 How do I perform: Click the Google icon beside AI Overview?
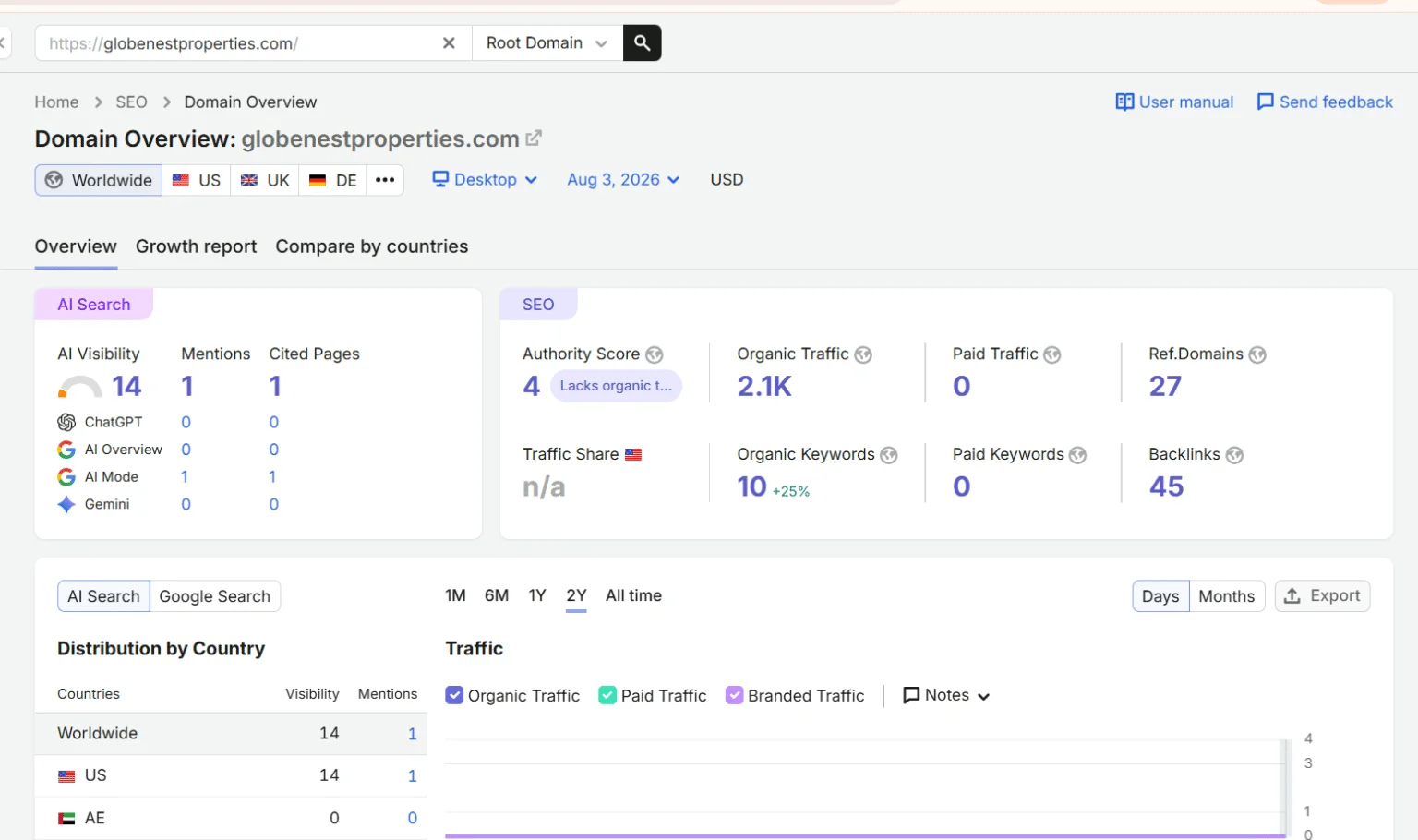[x=66, y=450]
